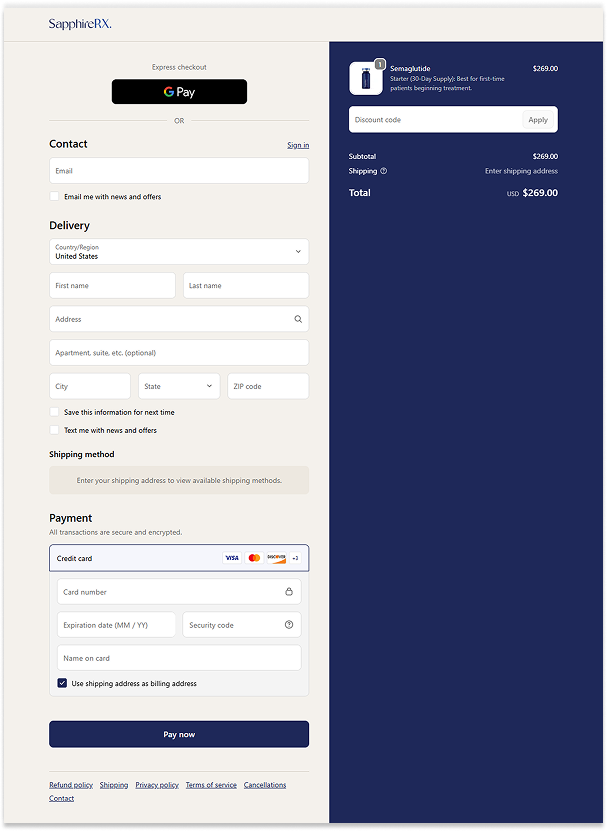Screen dimensions: 607x831
Task: Focus the Last name field
Action: (246, 286)
